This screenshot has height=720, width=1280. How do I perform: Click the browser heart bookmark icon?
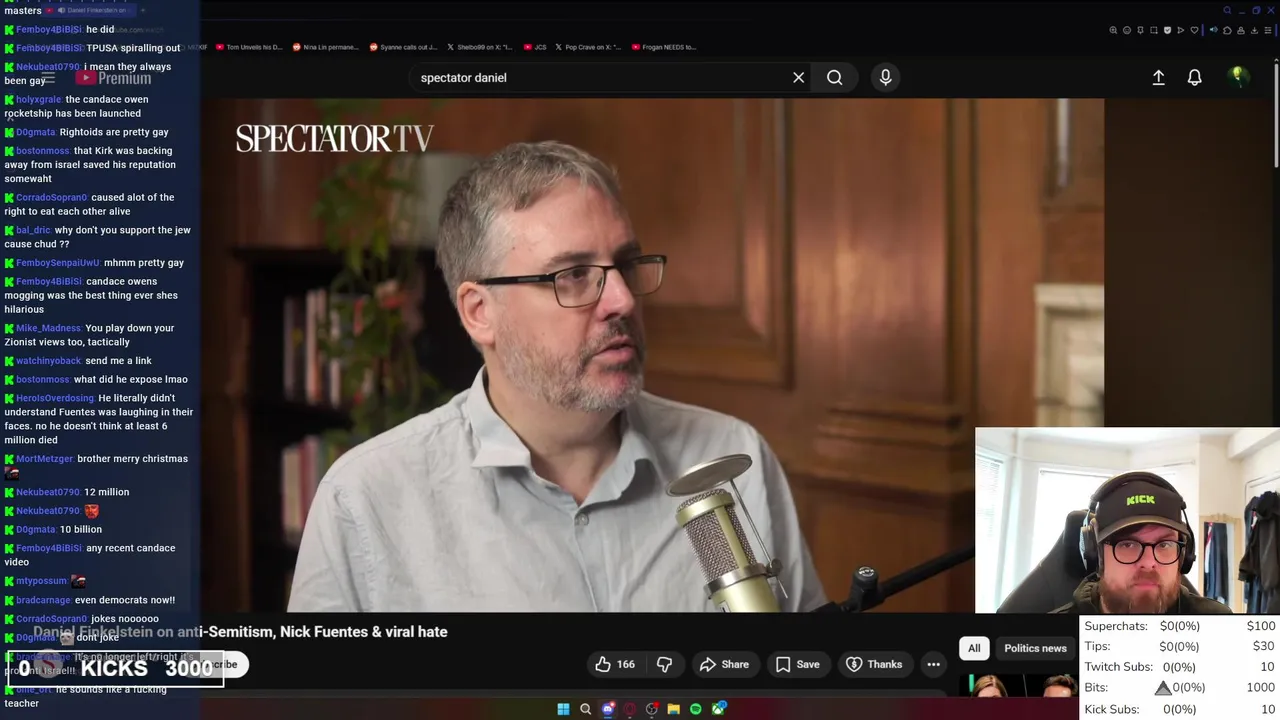point(1194,30)
